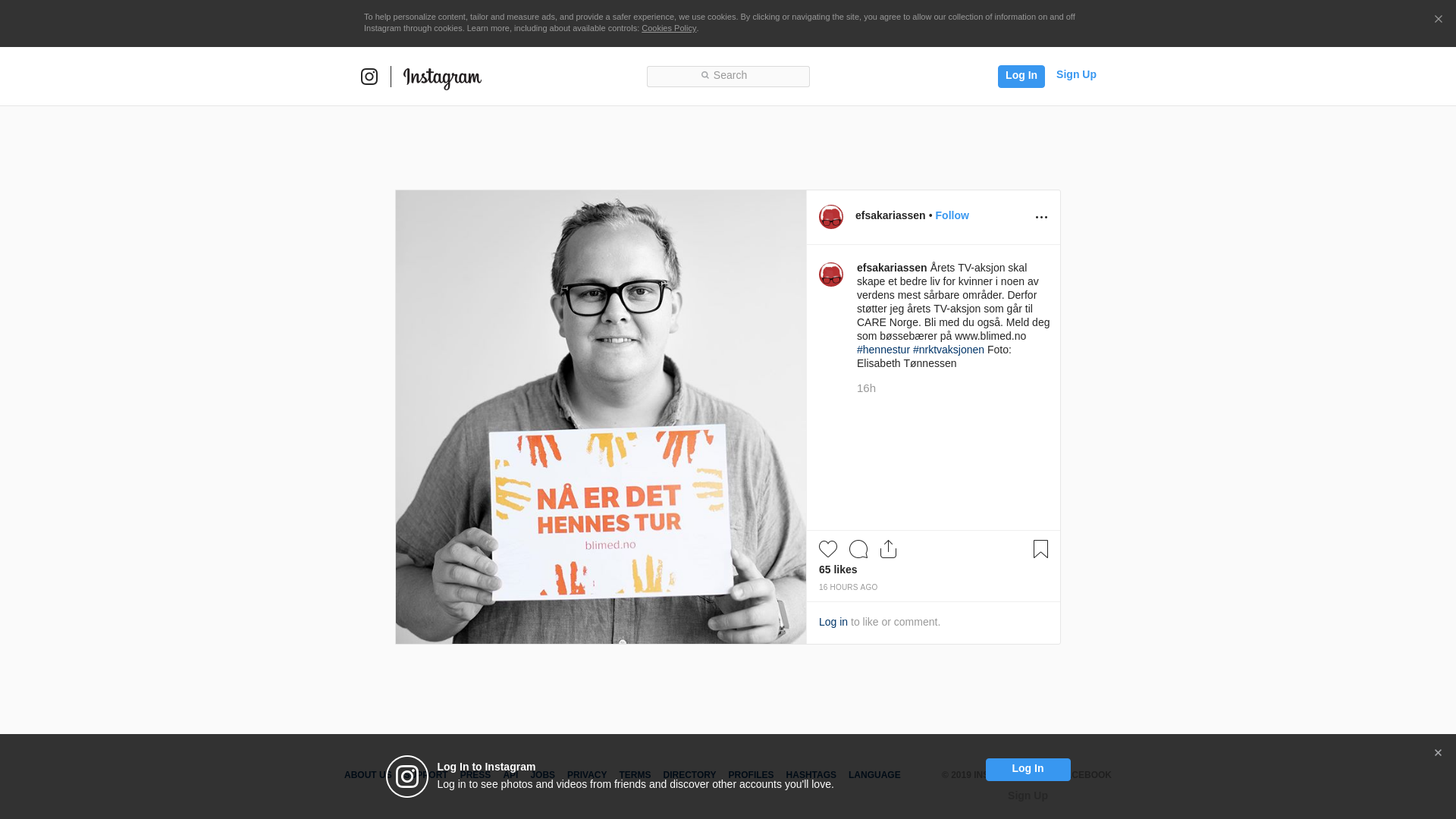The image size is (1456, 819).
Task: Open the three-dot more options menu
Action: click(x=1041, y=218)
